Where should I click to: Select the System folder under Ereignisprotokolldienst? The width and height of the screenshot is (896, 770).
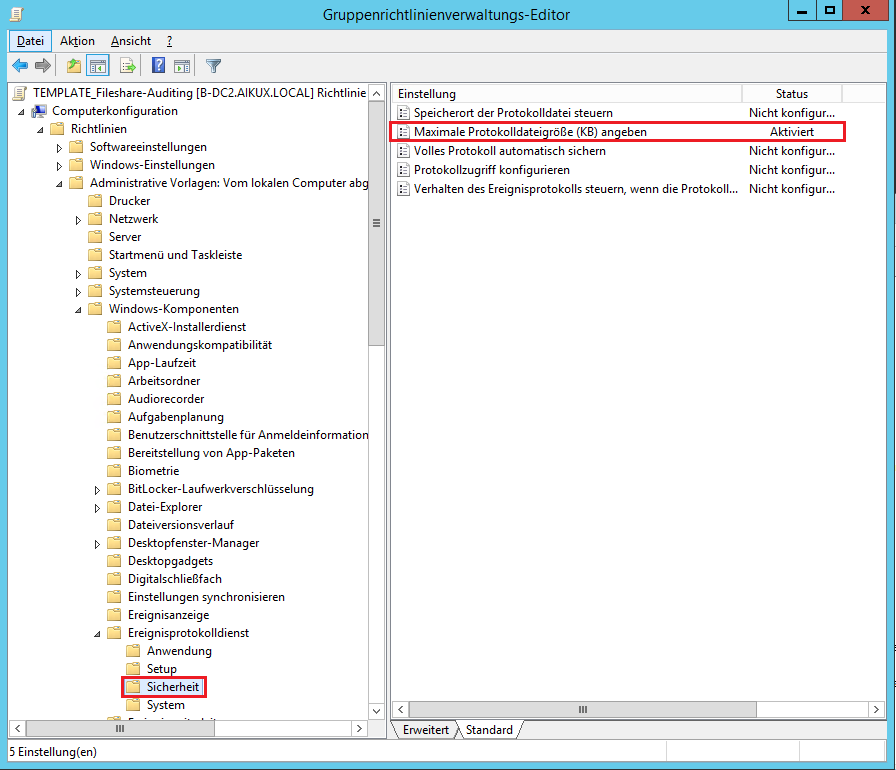point(166,705)
